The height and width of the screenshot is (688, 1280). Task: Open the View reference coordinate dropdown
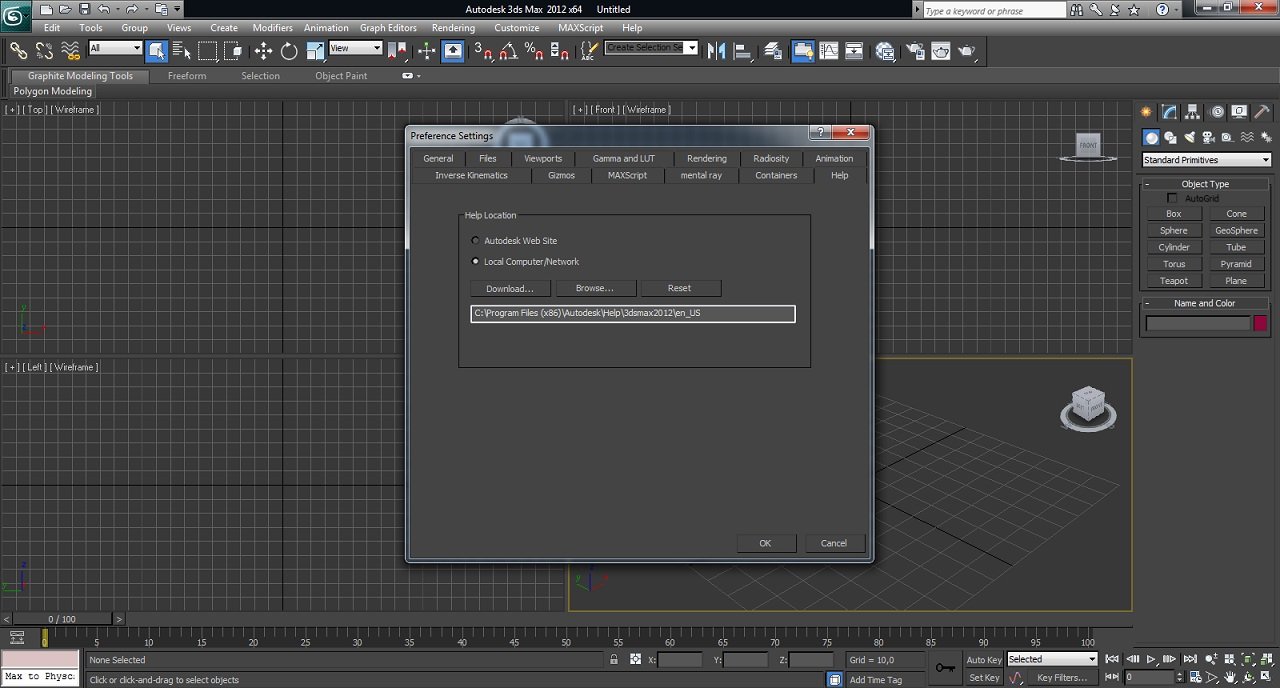tap(355, 48)
